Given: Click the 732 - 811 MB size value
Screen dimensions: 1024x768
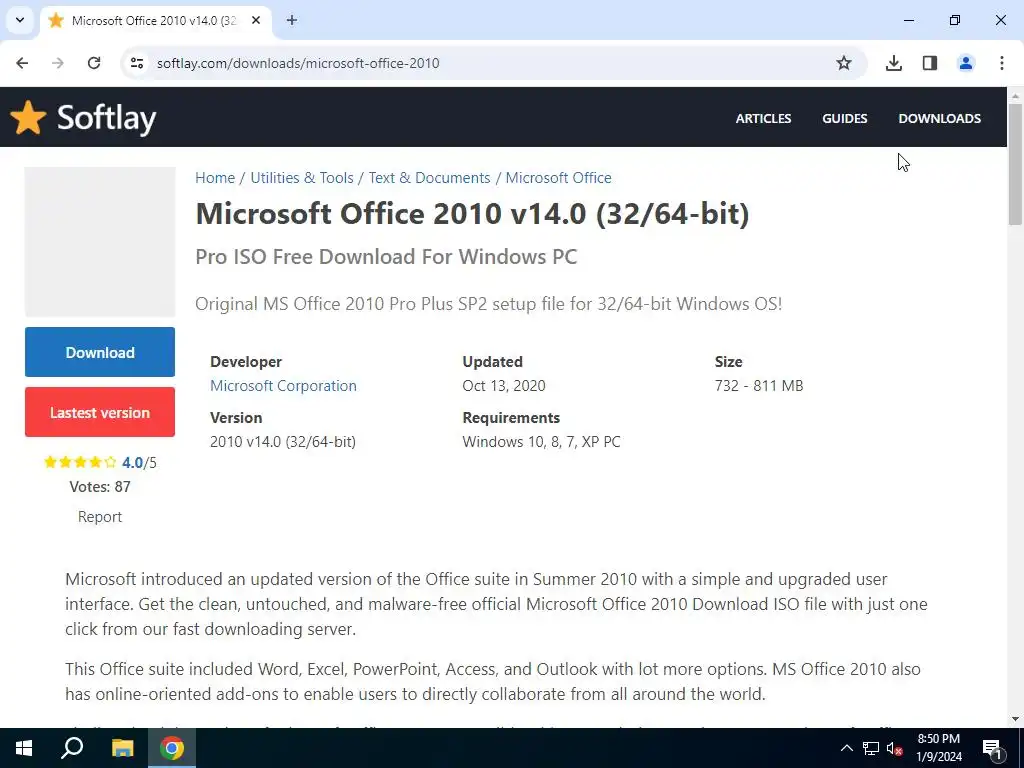Looking at the screenshot, I should pos(759,385).
